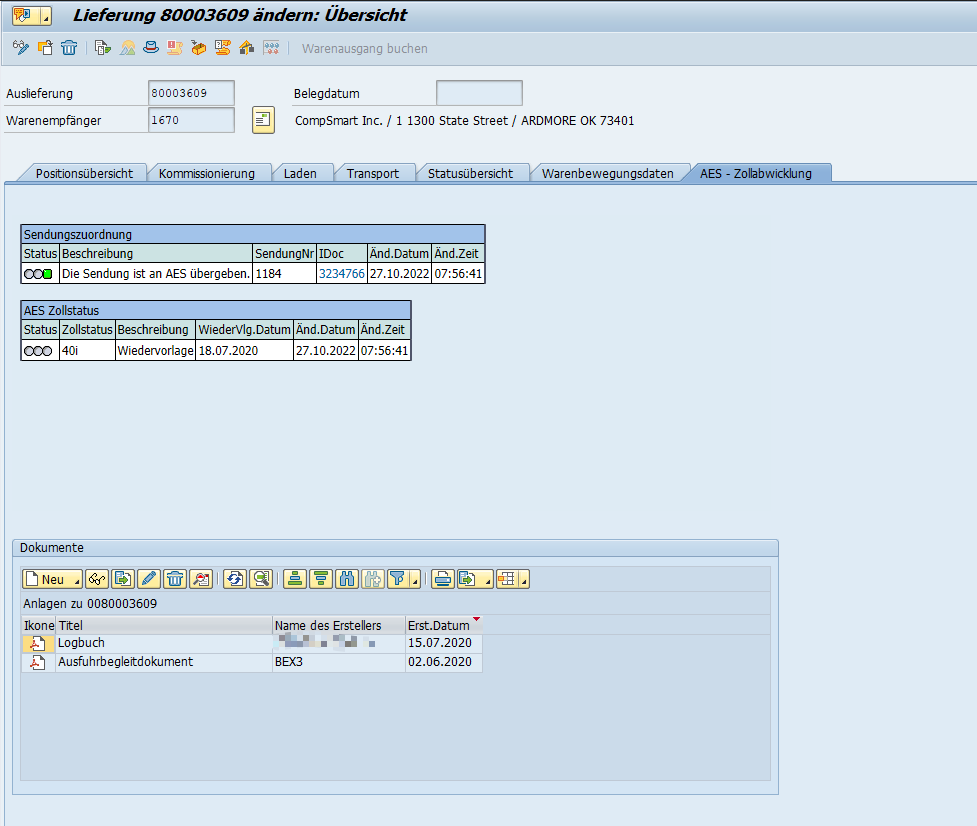Screen dimensions: 977x826
Task: Open the Neu dropdown in Dokumente
Action: (x=75, y=579)
